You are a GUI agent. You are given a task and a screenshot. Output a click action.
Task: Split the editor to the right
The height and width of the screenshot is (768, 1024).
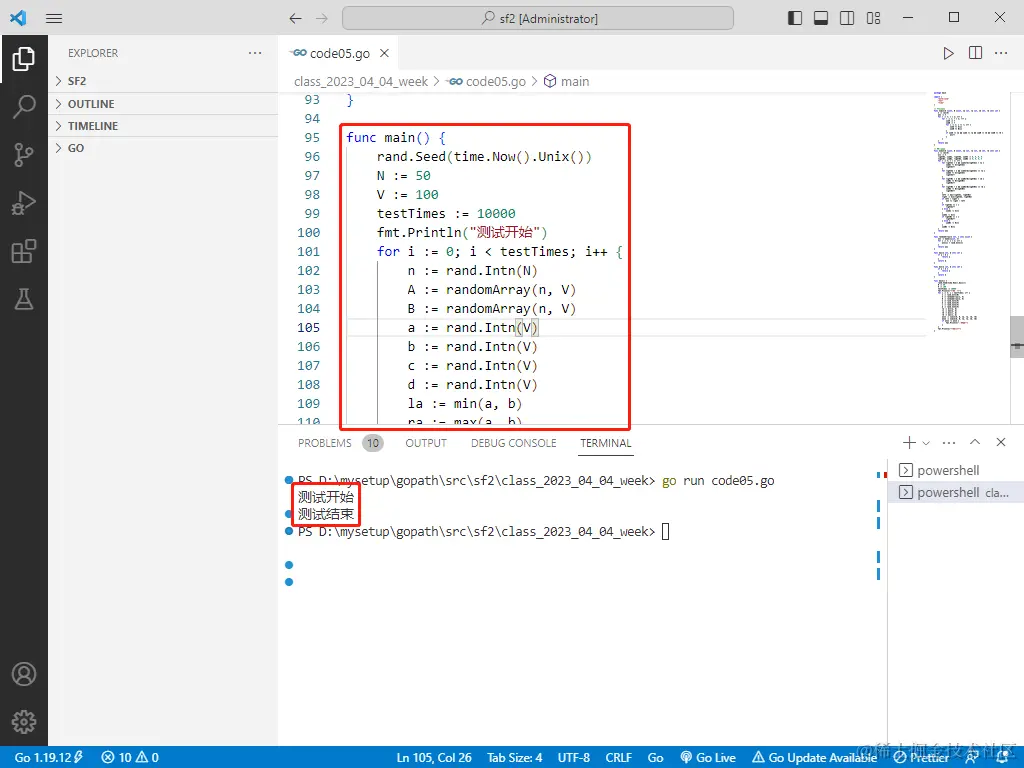pyautogui.click(x=975, y=53)
